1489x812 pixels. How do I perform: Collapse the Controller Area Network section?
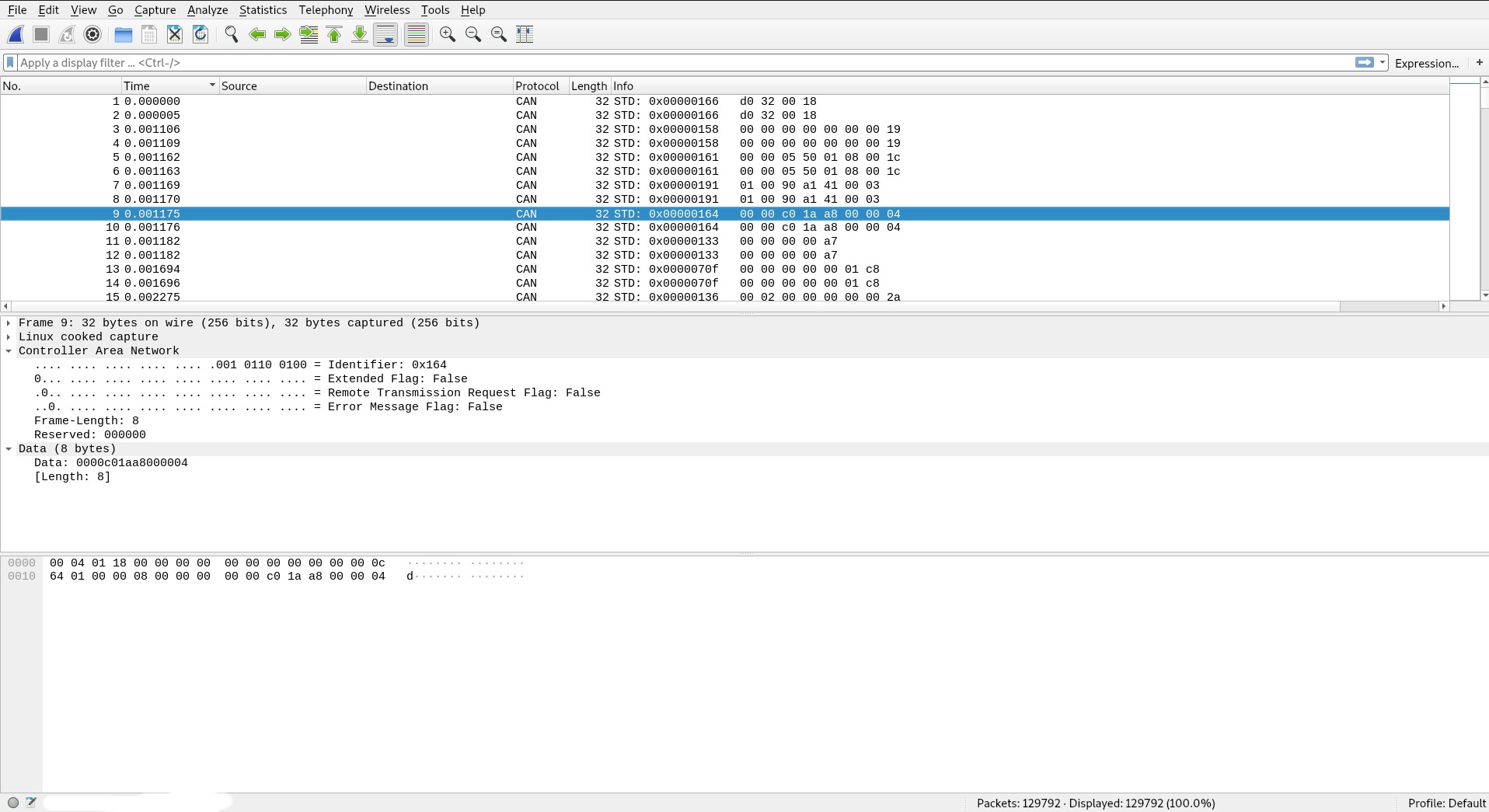click(9, 350)
